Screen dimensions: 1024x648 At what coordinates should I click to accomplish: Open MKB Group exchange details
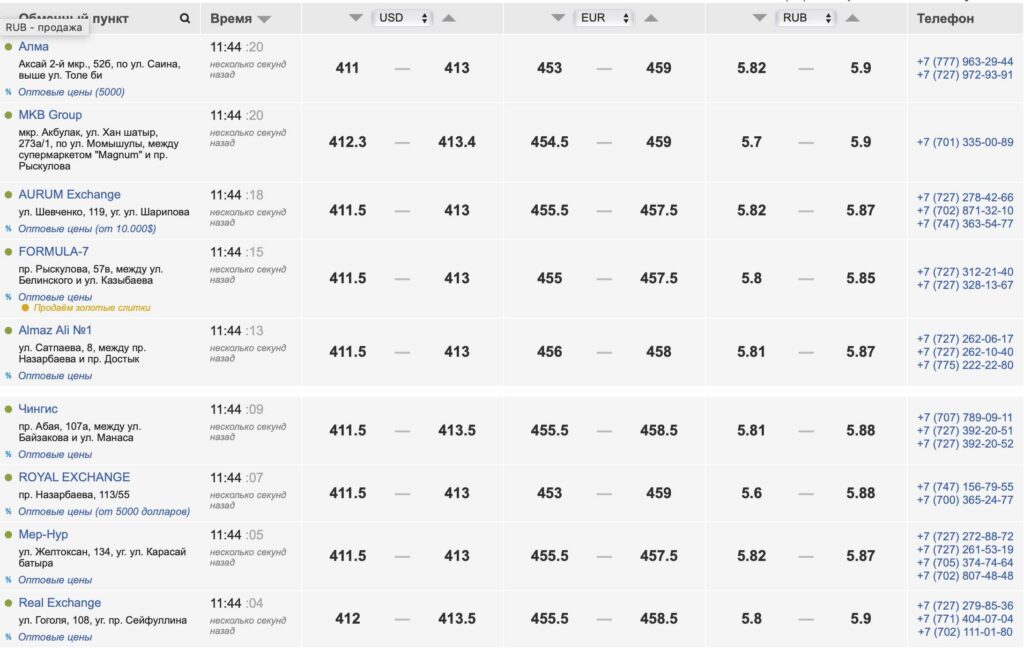(x=50, y=114)
